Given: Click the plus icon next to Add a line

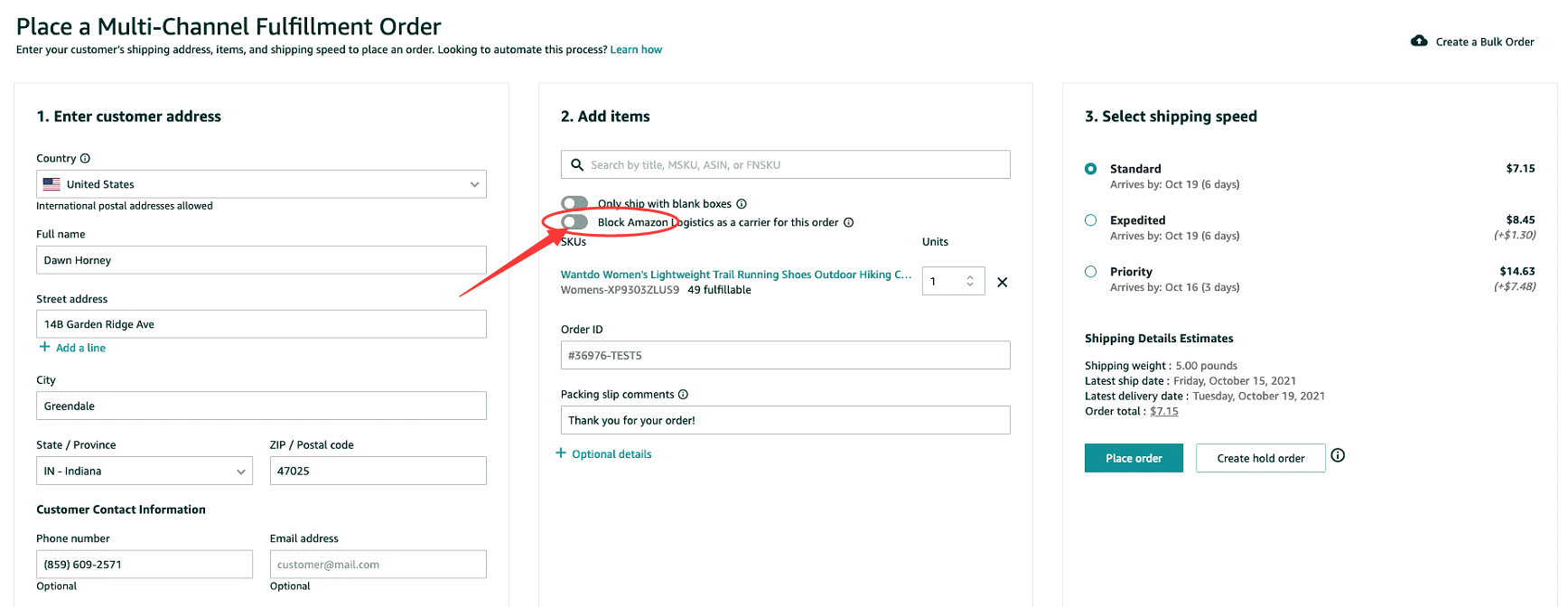Looking at the screenshot, I should (x=44, y=347).
